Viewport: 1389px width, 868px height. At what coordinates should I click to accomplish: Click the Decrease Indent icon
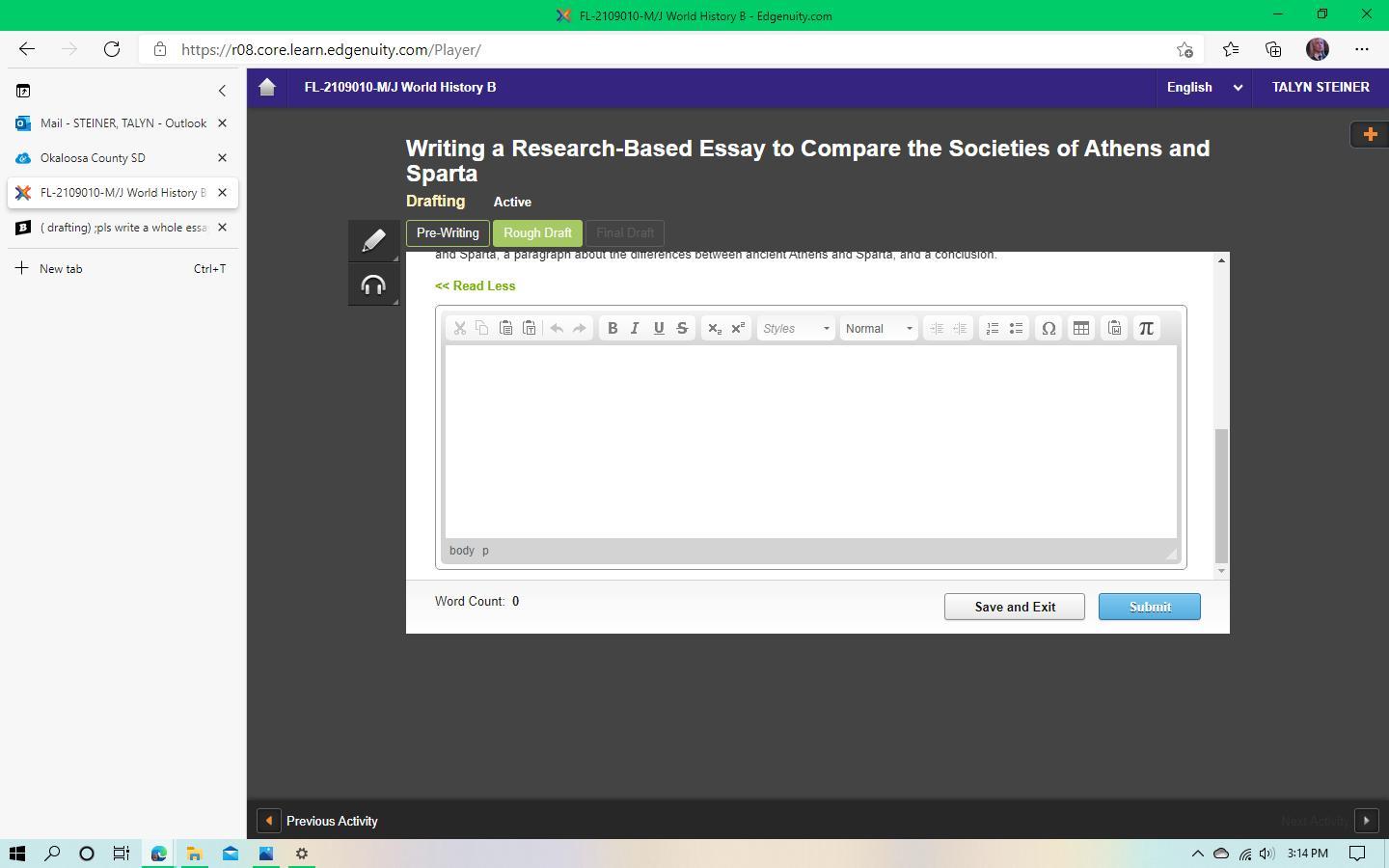point(937,329)
